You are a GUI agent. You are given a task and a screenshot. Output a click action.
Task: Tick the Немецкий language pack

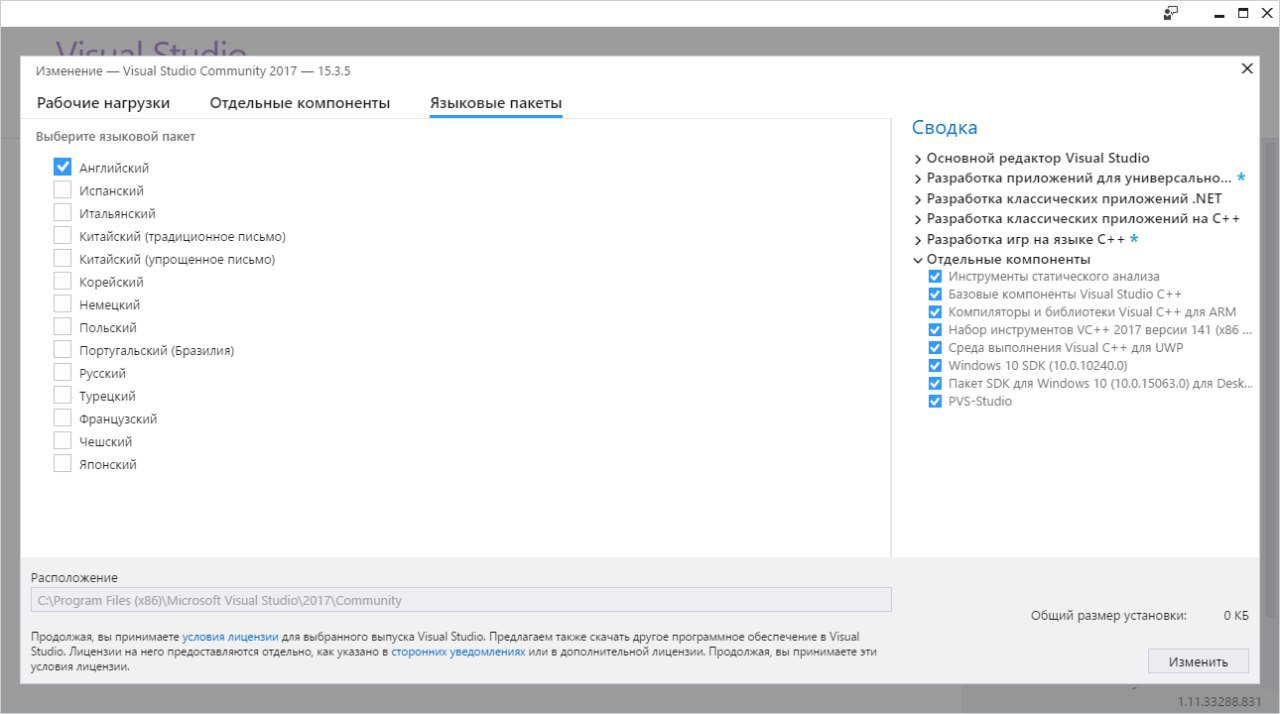coord(62,304)
